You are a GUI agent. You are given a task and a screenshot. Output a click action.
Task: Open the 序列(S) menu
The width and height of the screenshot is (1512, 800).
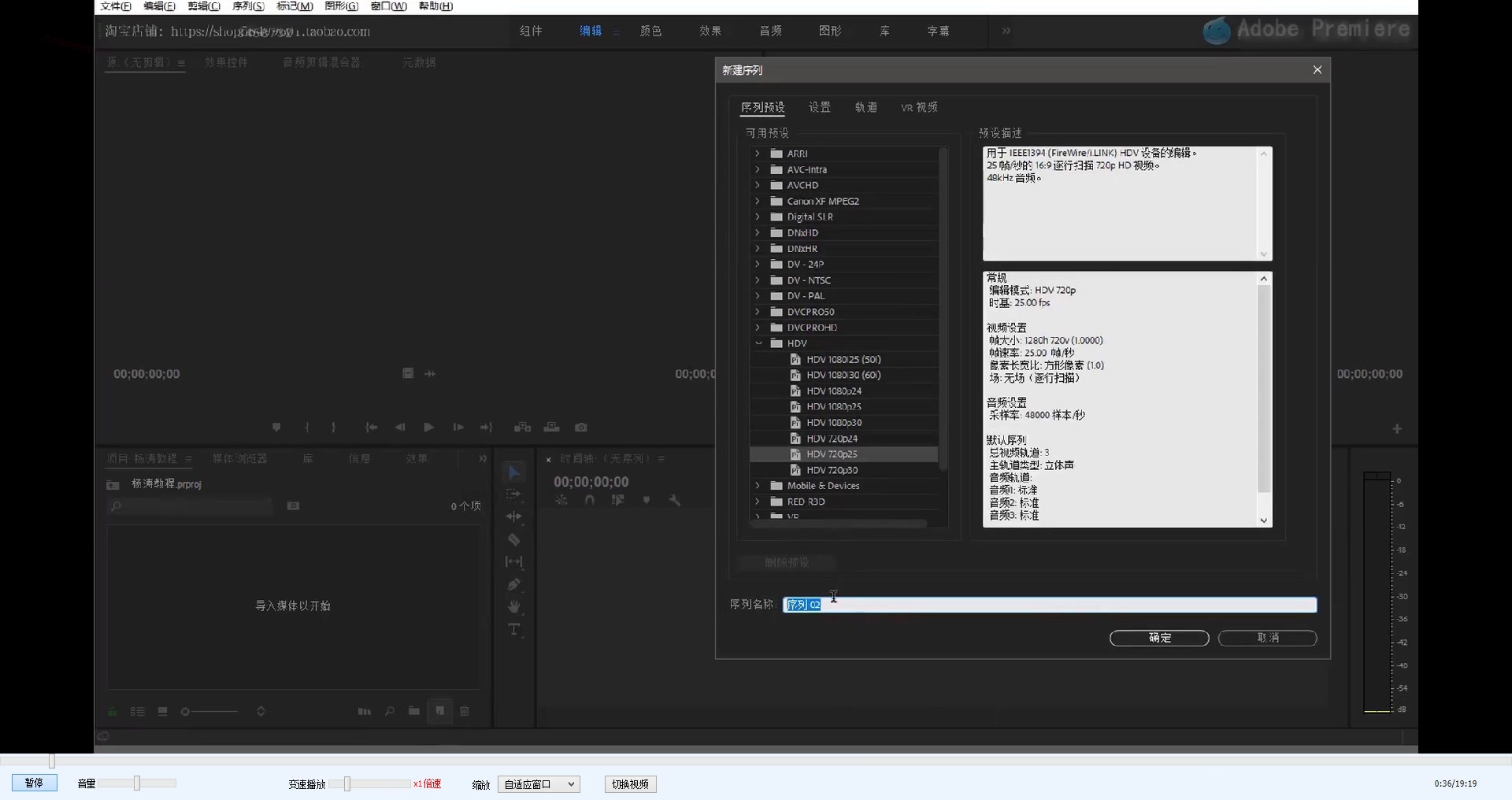248,6
